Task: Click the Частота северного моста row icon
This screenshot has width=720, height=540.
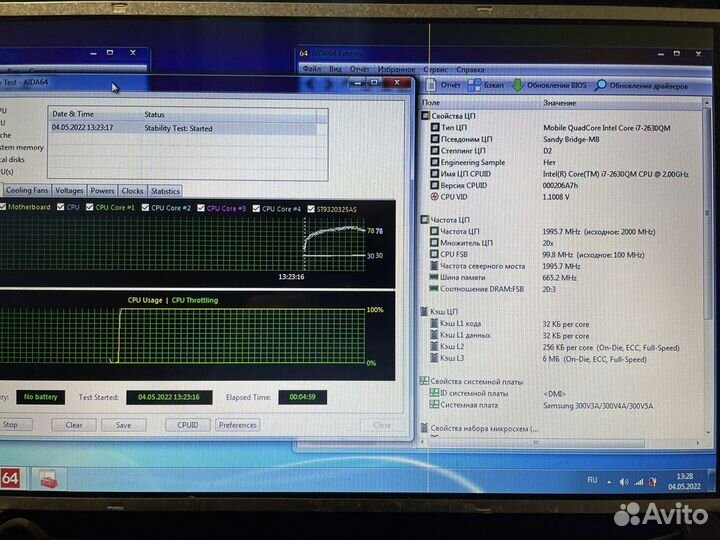Action: point(434,265)
